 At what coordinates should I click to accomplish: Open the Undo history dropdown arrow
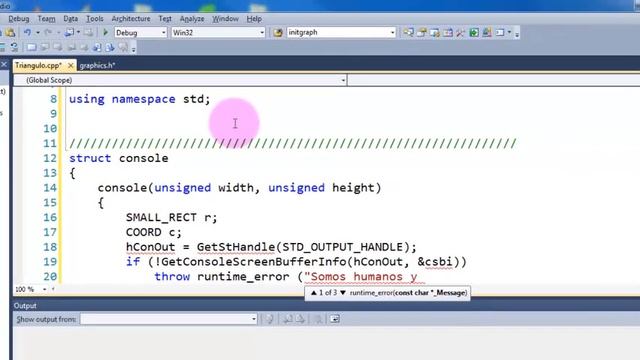38,32
